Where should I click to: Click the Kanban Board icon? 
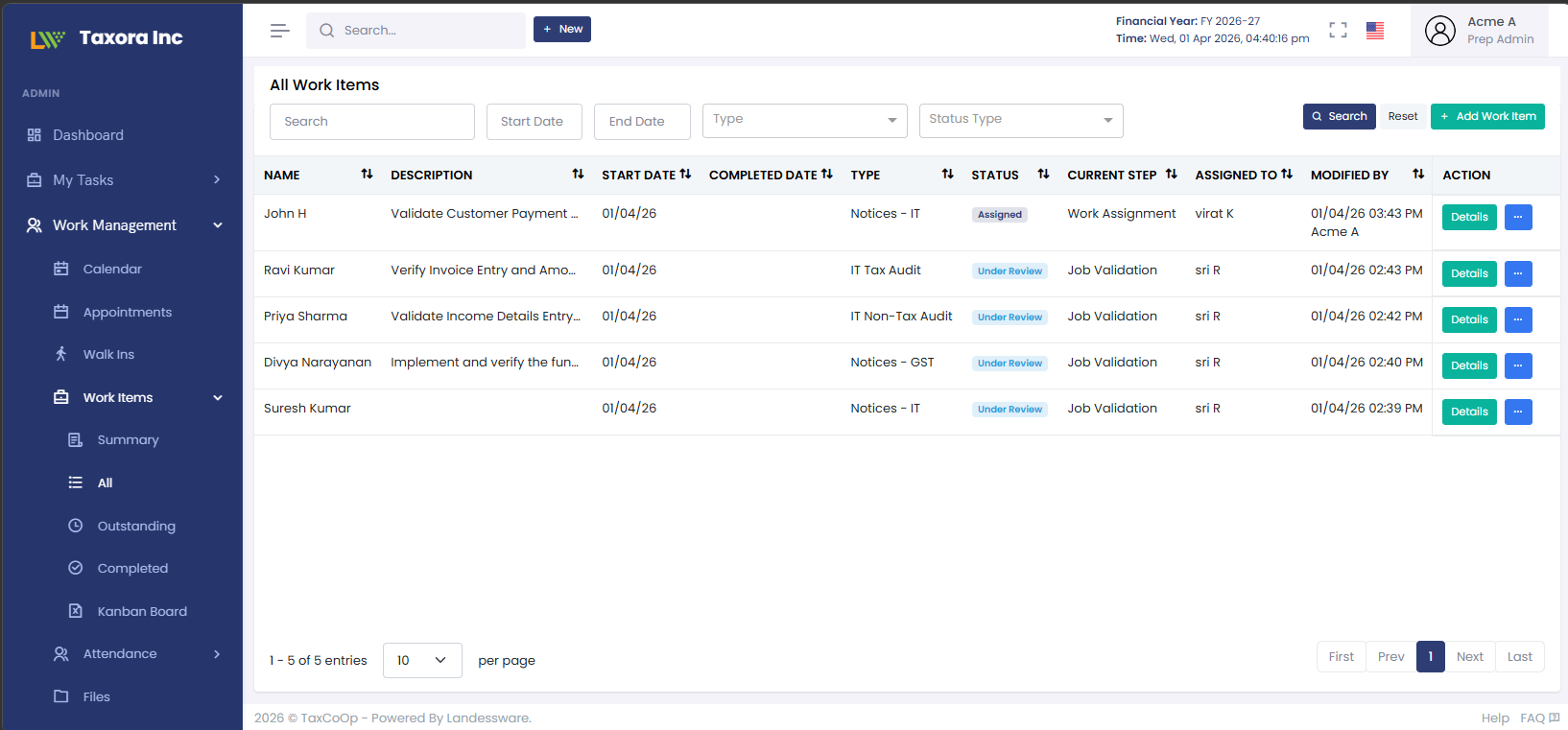pyautogui.click(x=76, y=611)
